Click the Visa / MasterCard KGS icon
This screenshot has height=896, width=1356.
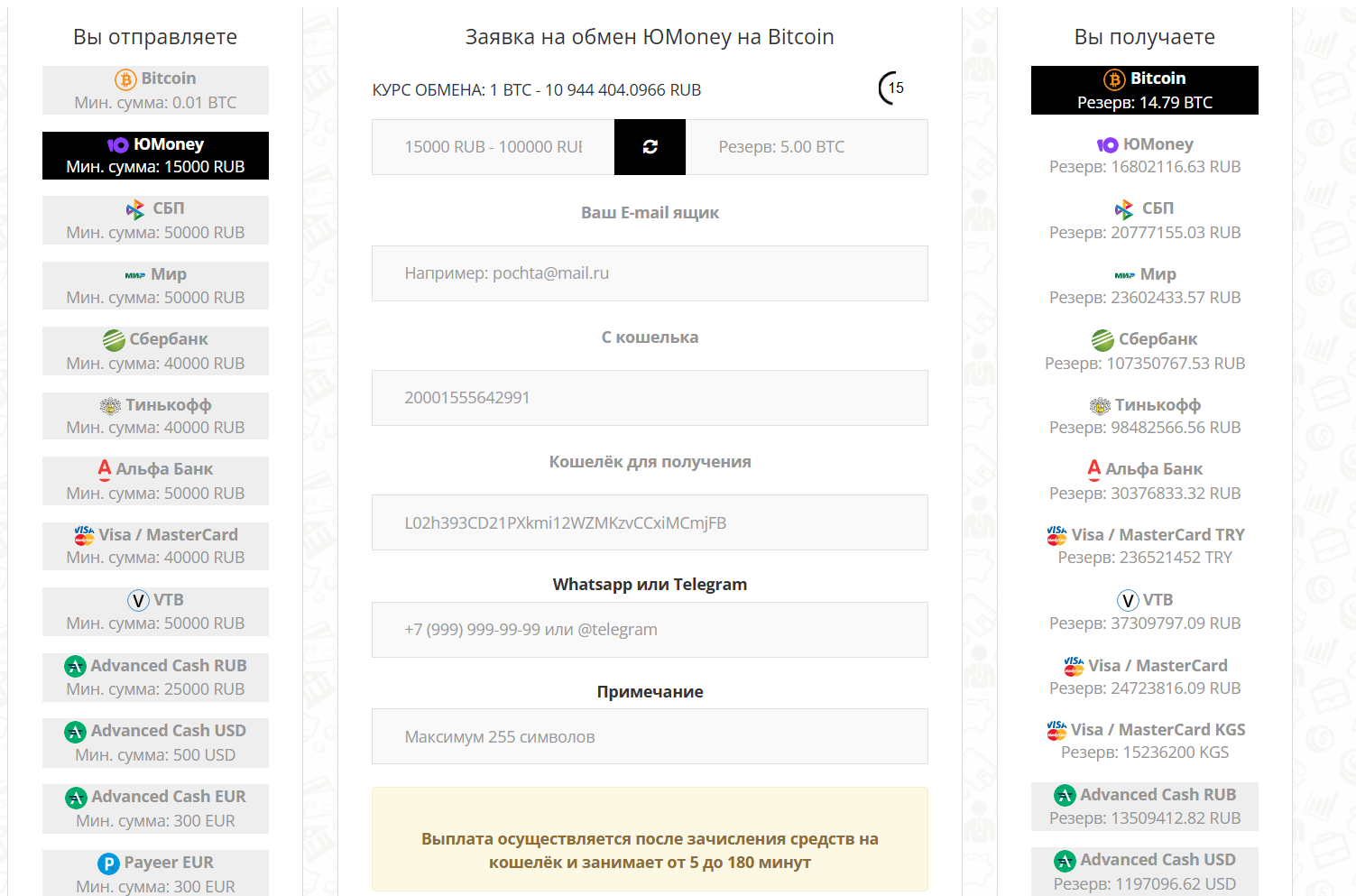tap(1056, 731)
